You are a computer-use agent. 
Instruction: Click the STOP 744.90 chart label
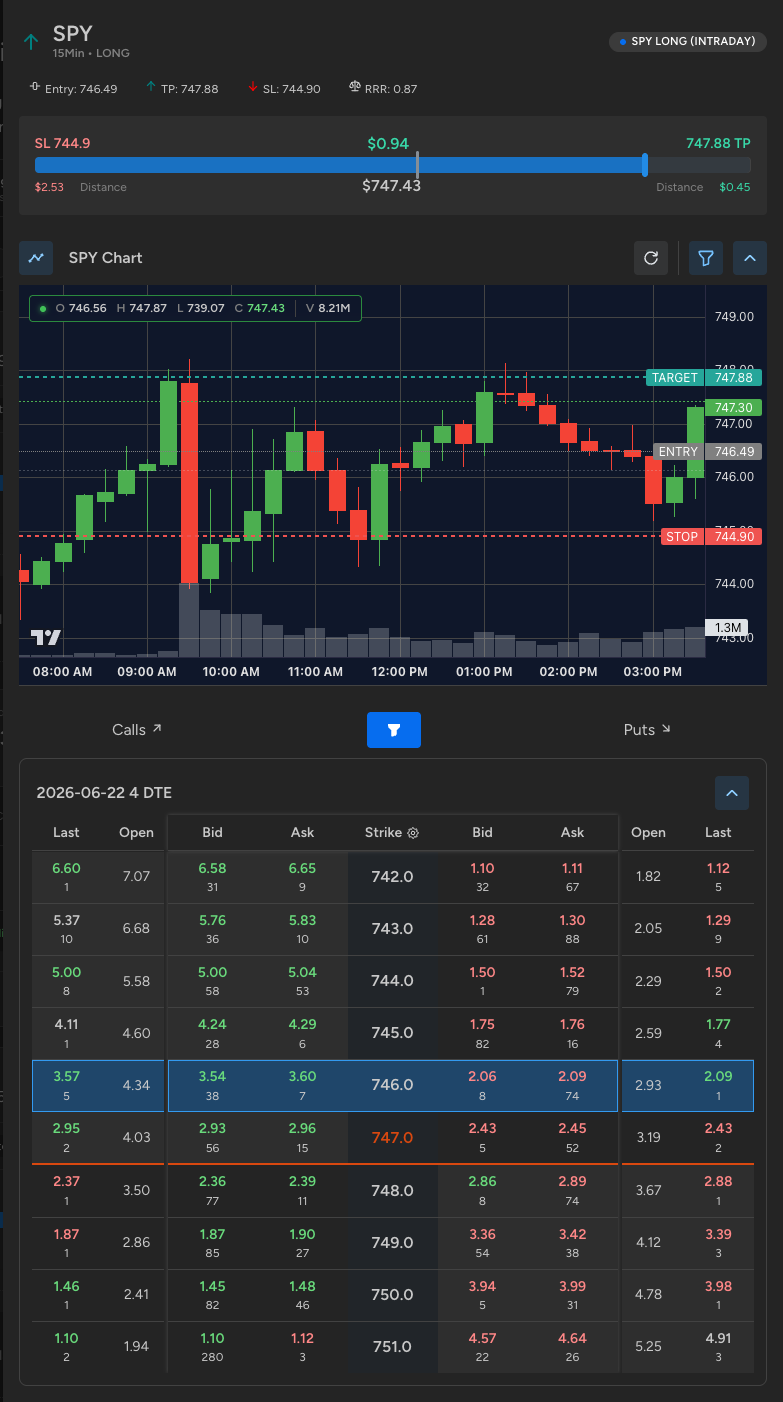click(712, 537)
